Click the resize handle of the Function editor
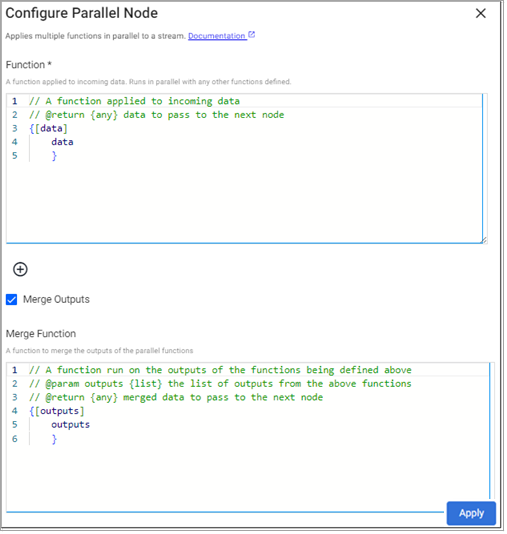507x534 pixels. [x=484, y=240]
